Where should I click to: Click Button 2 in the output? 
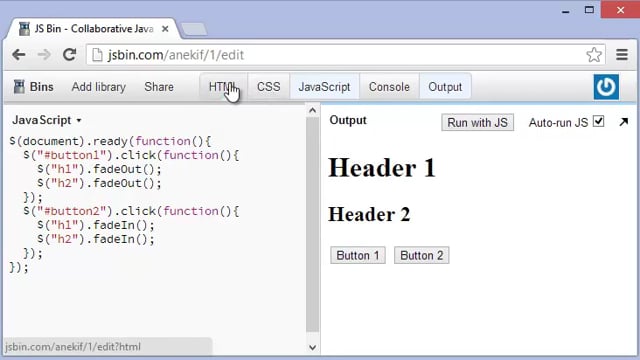point(422,256)
